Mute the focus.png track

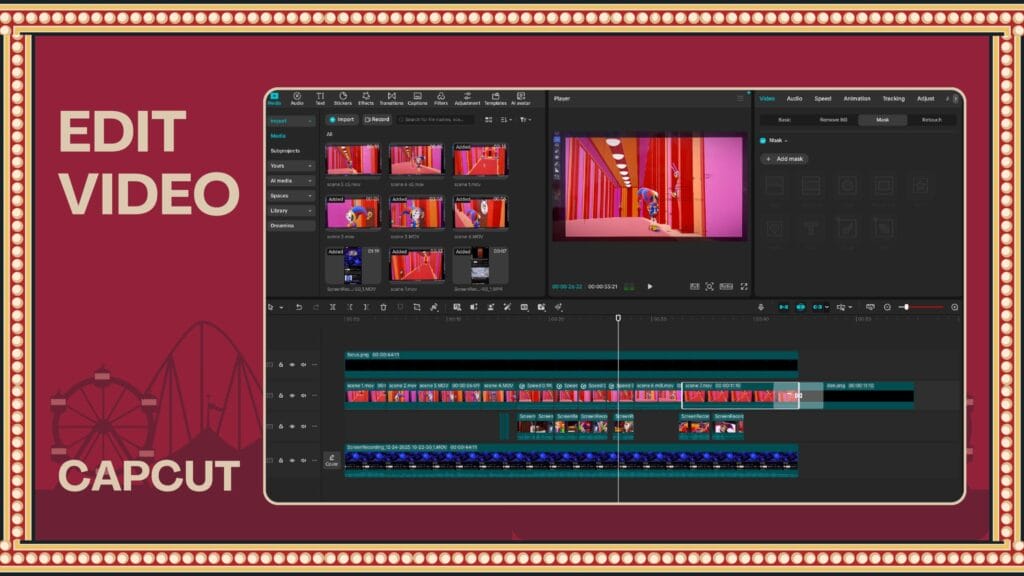304,365
